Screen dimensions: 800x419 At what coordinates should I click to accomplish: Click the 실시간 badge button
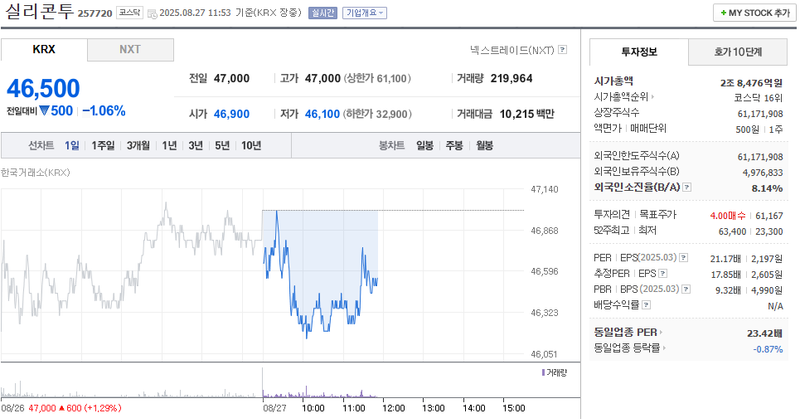tap(322, 13)
